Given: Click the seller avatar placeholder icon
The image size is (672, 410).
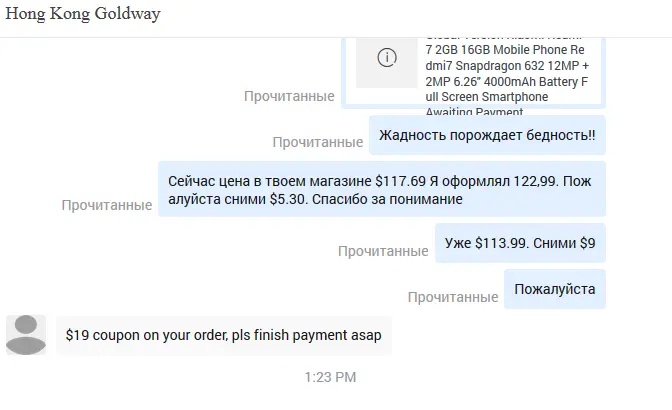Looking at the screenshot, I should tap(26, 335).
